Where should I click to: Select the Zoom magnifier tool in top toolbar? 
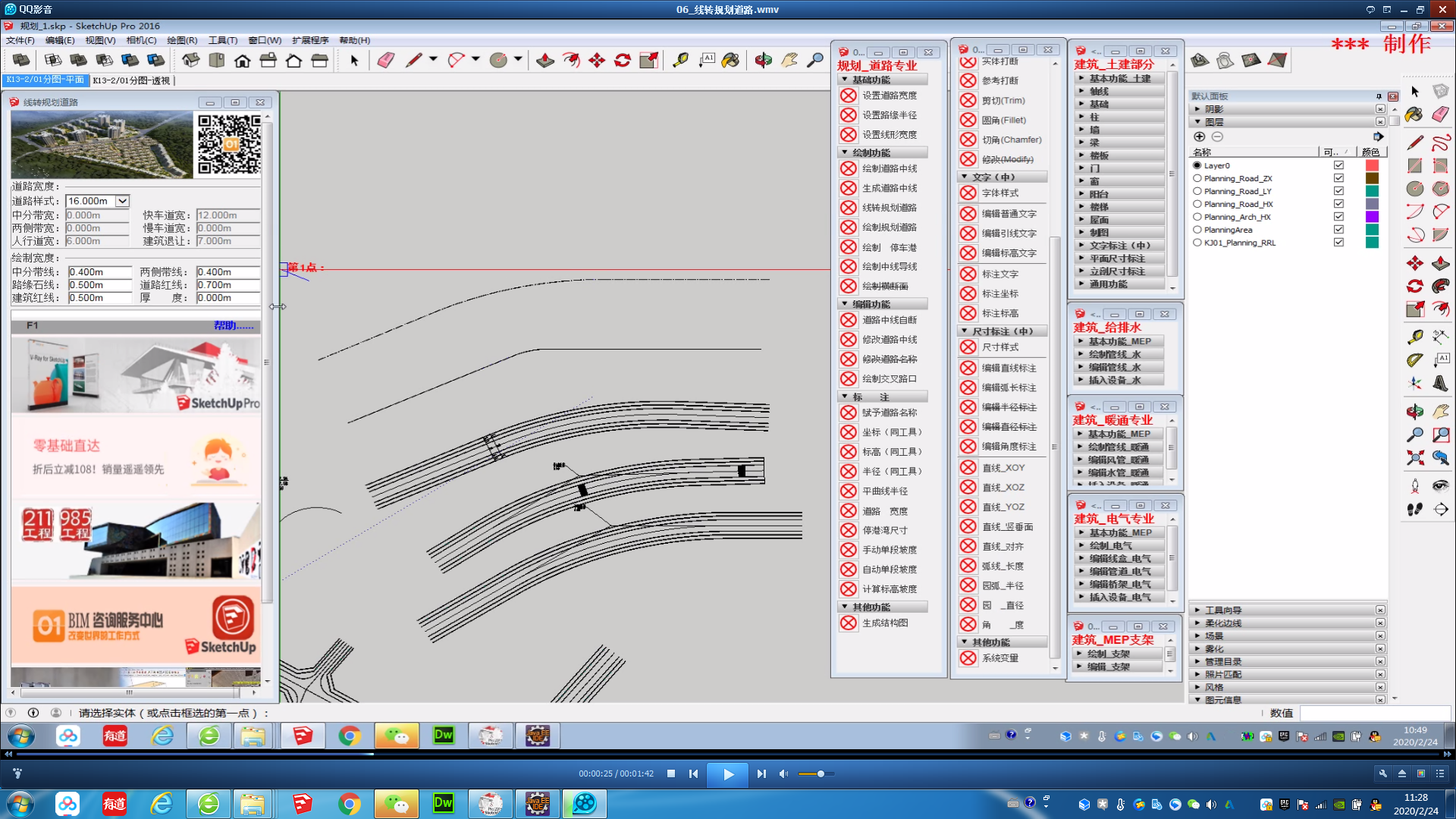pyautogui.click(x=815, y=61)
